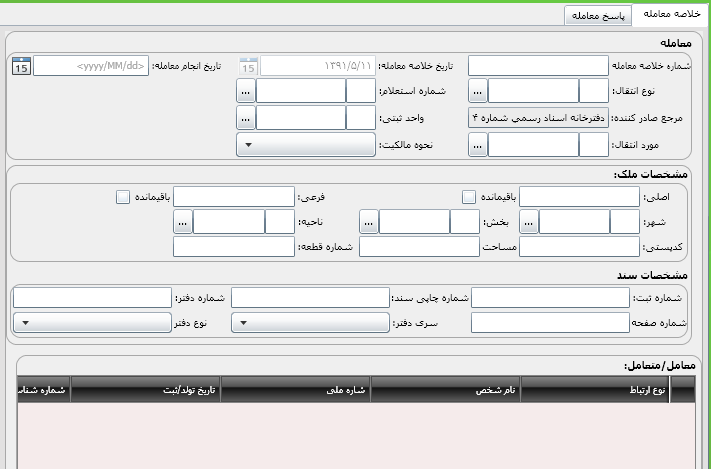Switch to the خلاصه معامله tab
Image resolution: width=711 pixels, height=469 pixels.
coord(671,15)
